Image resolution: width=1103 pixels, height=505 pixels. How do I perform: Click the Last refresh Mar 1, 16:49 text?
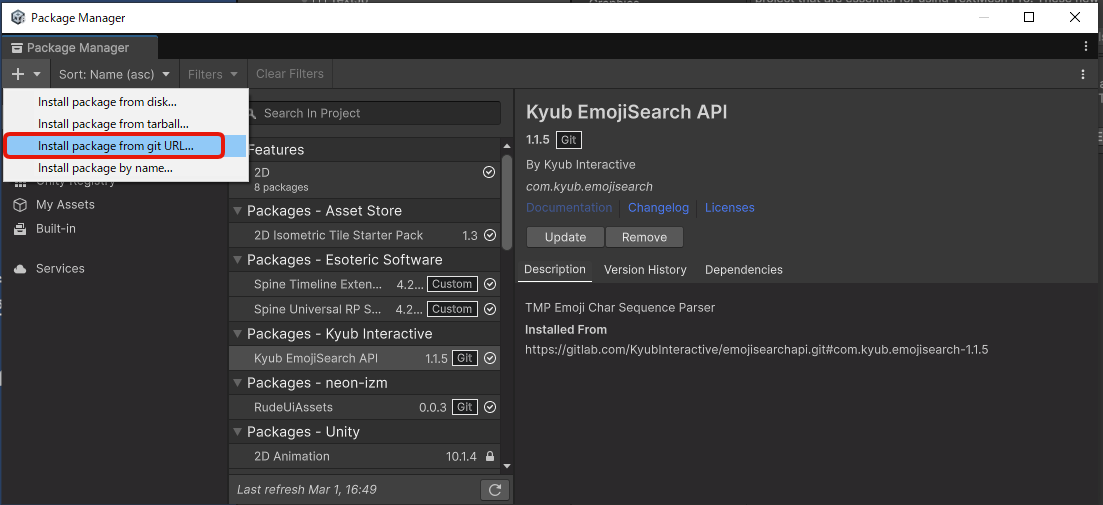point(307,490)
